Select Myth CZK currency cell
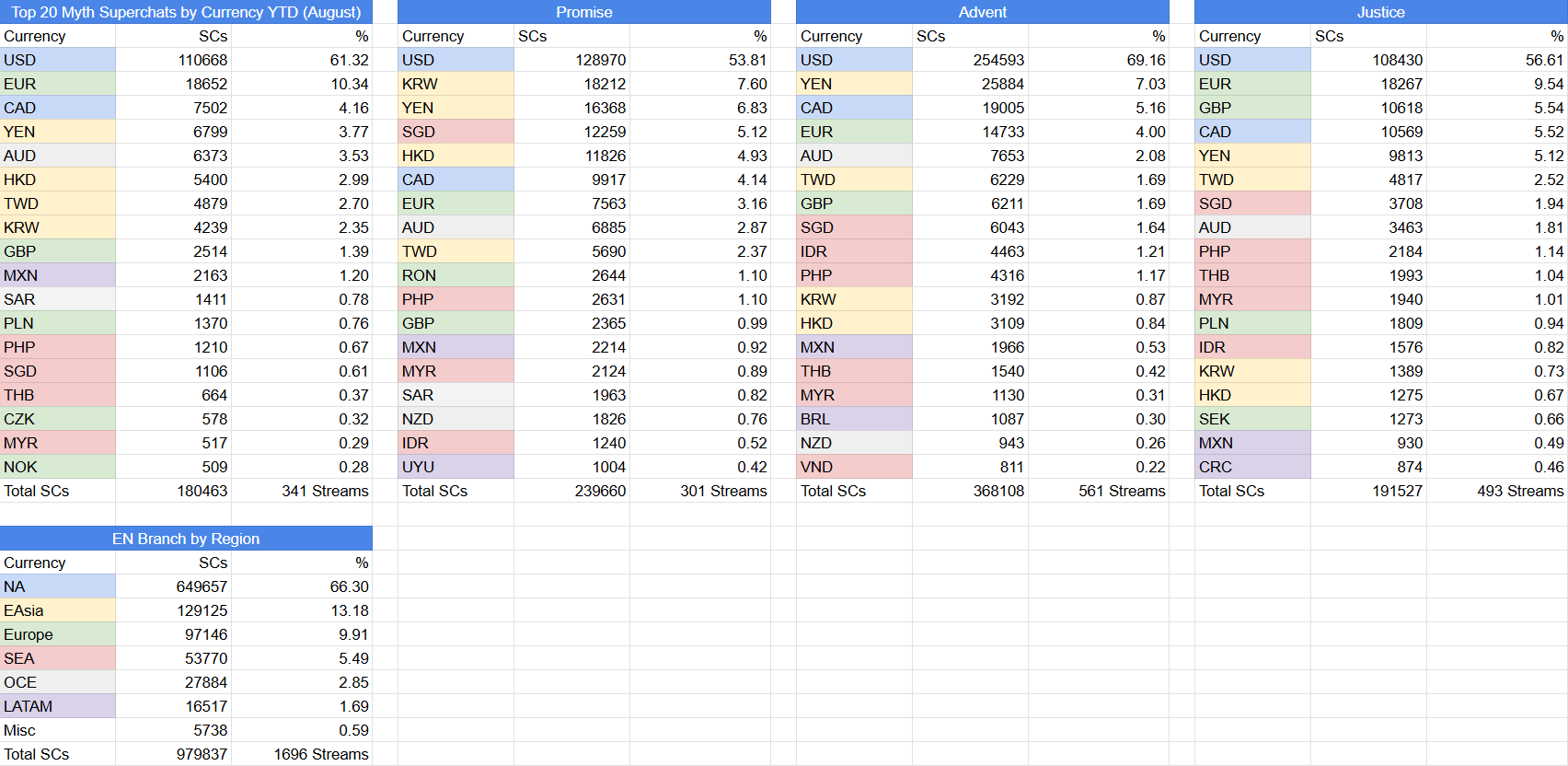The height and width of the screenshot is (766, 1568). 58,419
